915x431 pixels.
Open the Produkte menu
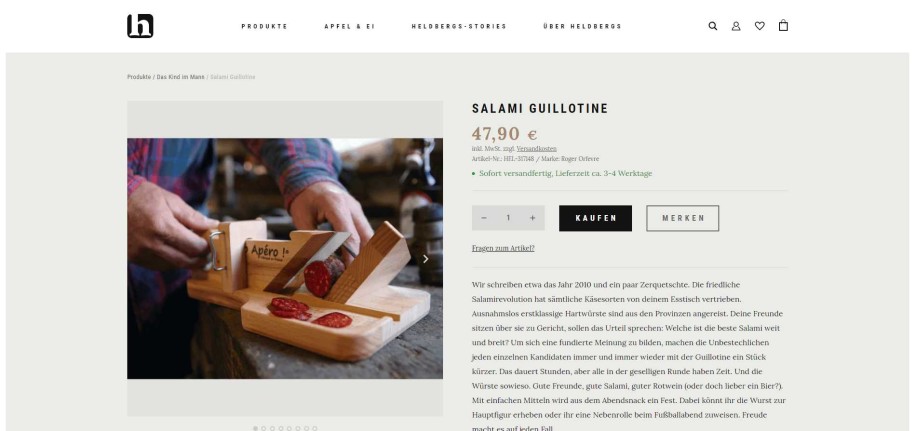coord(264,26)
